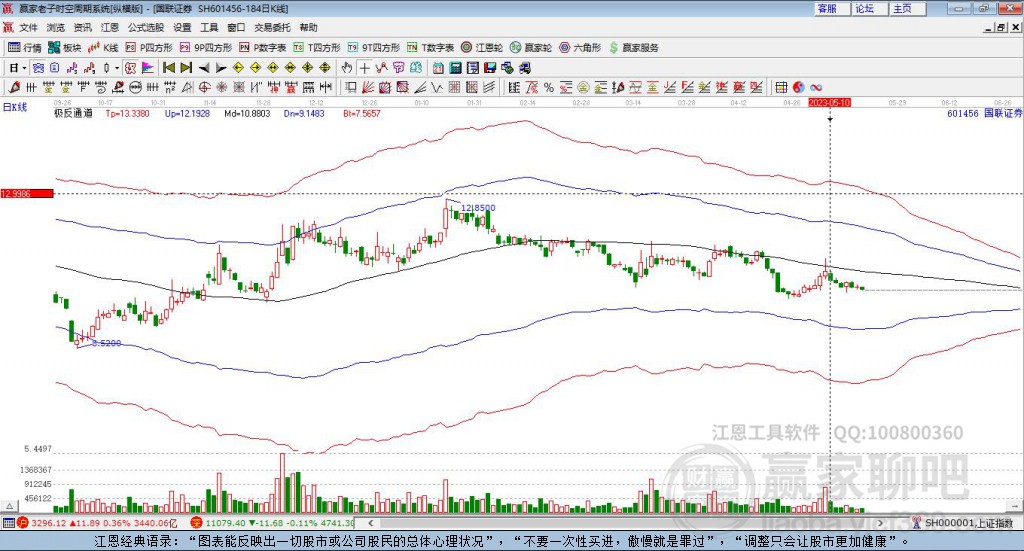Screen dimensions: 1024x551
Task: Open the 文件 menu
Action: tap(28, 27)
